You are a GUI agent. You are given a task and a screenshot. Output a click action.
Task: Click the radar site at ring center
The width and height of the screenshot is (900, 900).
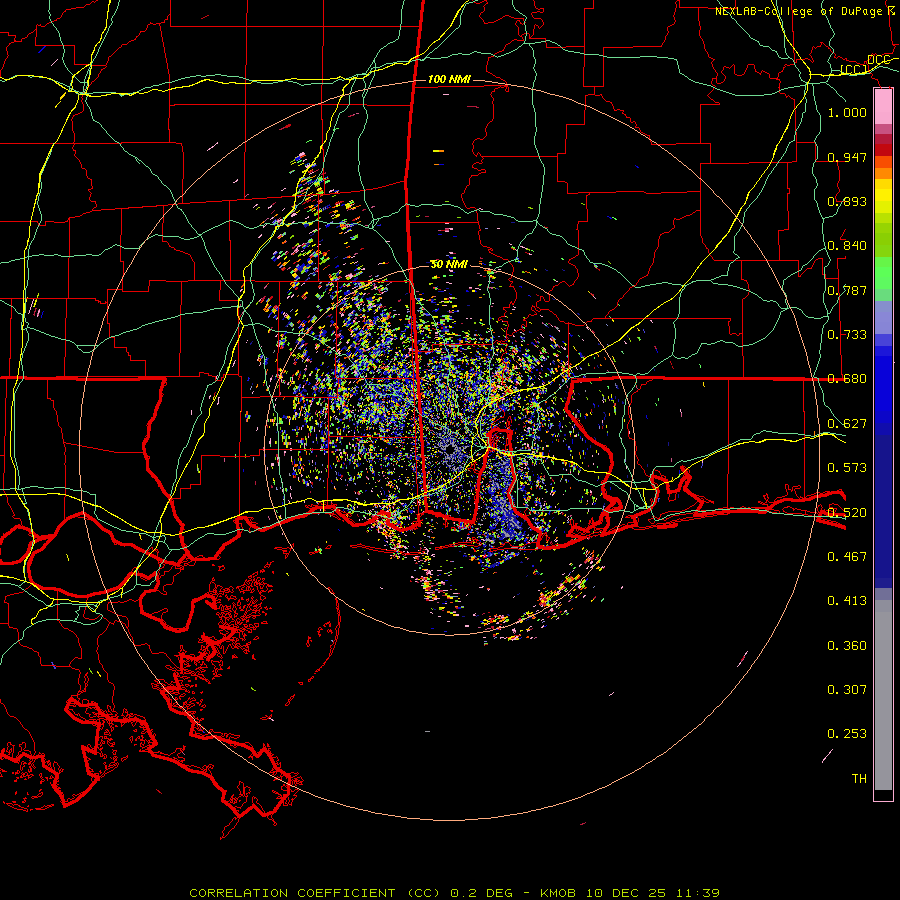[449, 450]
